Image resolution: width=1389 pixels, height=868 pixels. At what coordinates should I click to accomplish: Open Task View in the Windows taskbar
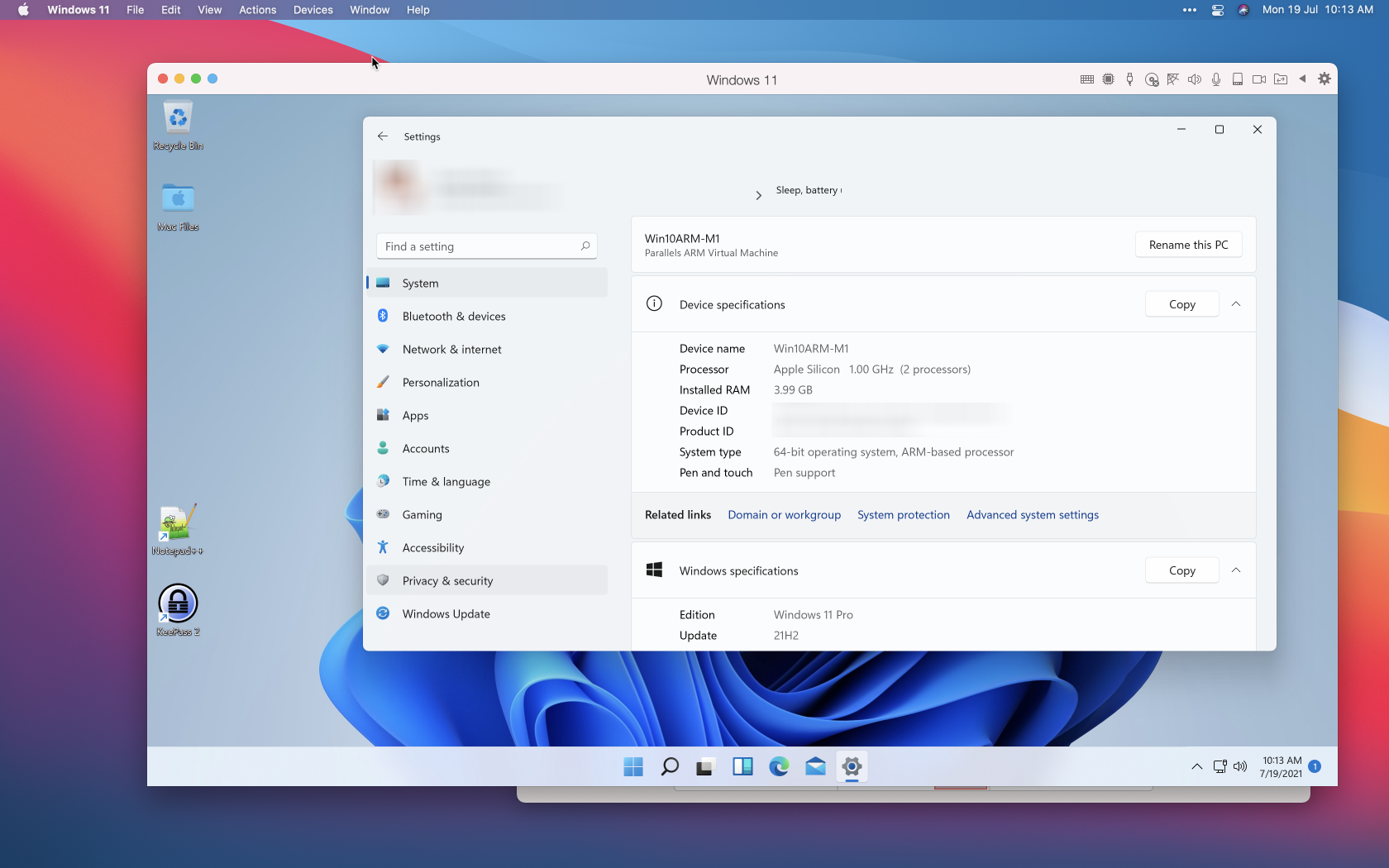pyautogui.click(x=705, y=767)
